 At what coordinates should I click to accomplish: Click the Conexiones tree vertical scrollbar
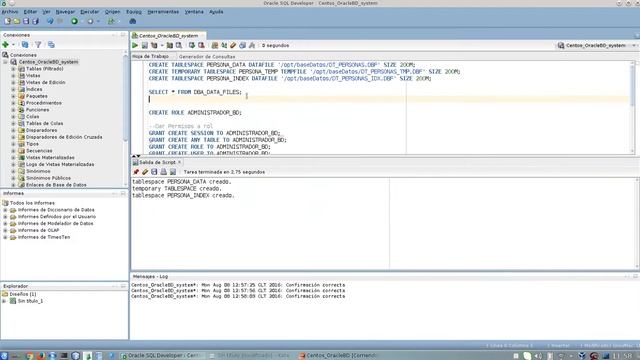click(125, 118)
